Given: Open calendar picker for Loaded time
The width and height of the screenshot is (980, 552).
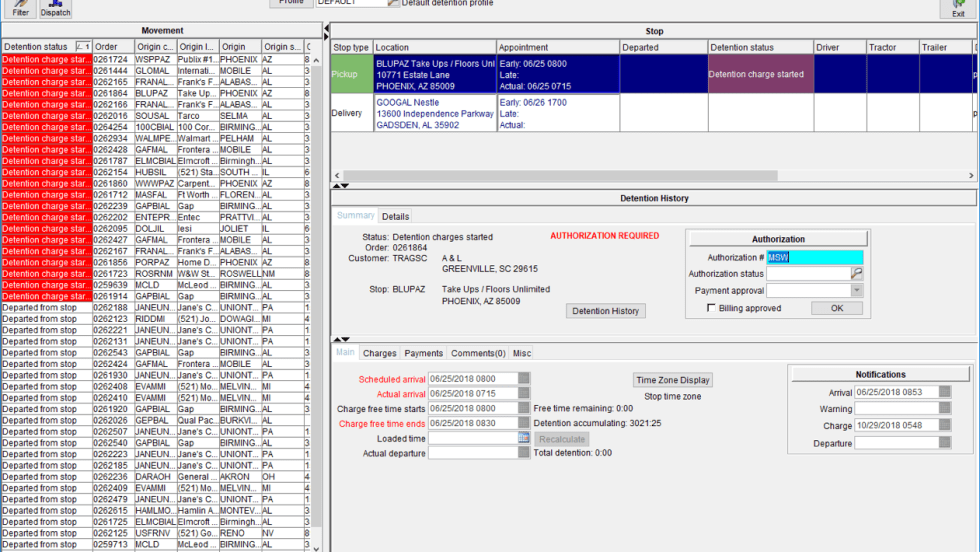Looking at the screenshot, I should [524, 438].
